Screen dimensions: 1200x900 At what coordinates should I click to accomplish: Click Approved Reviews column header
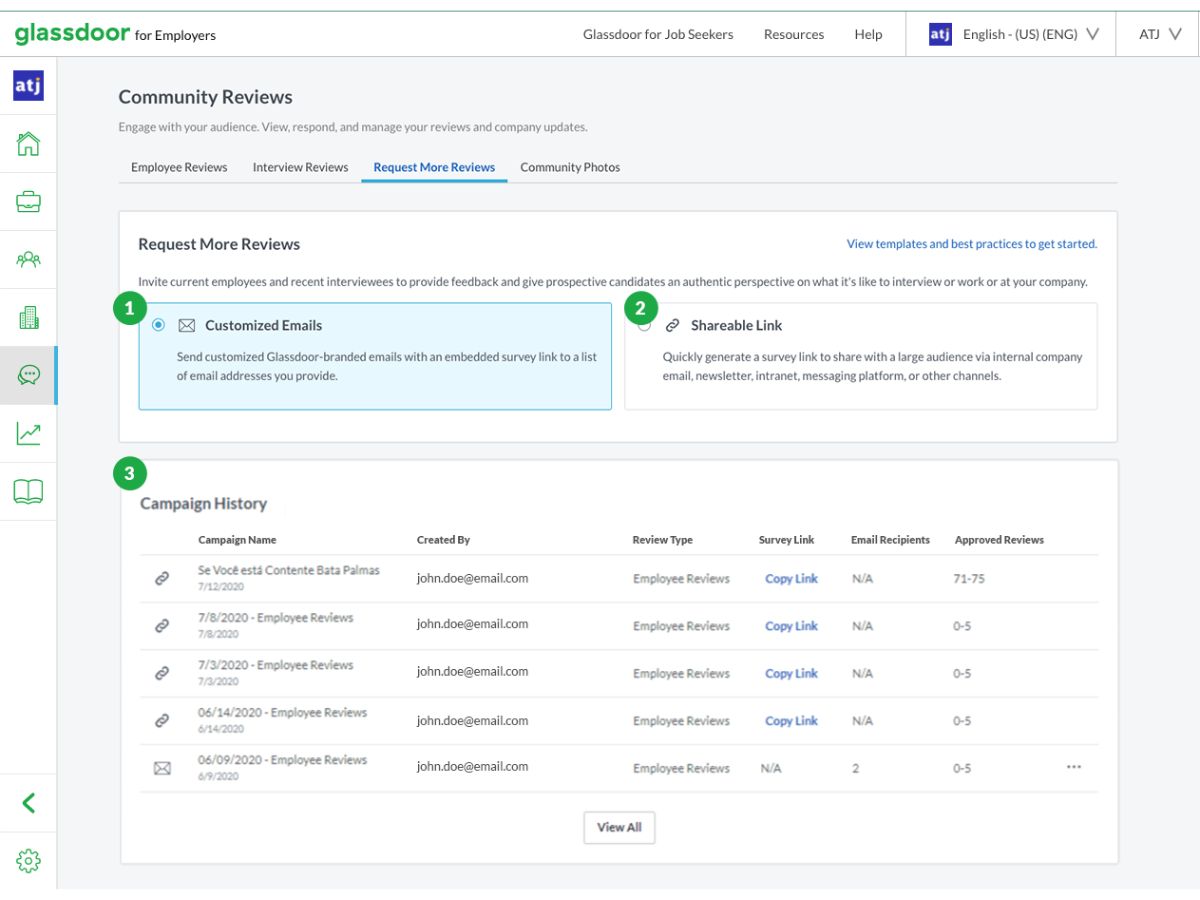click(999, 540)
